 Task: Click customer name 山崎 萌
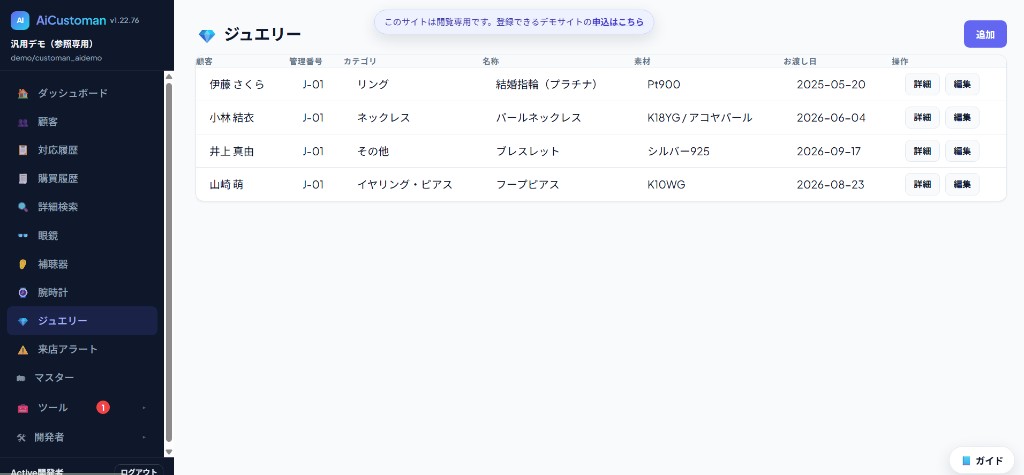click(227, 184)
